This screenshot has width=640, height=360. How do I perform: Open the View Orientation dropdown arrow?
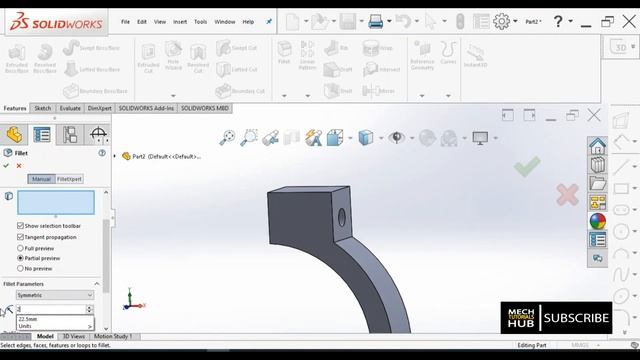(350, 138)
